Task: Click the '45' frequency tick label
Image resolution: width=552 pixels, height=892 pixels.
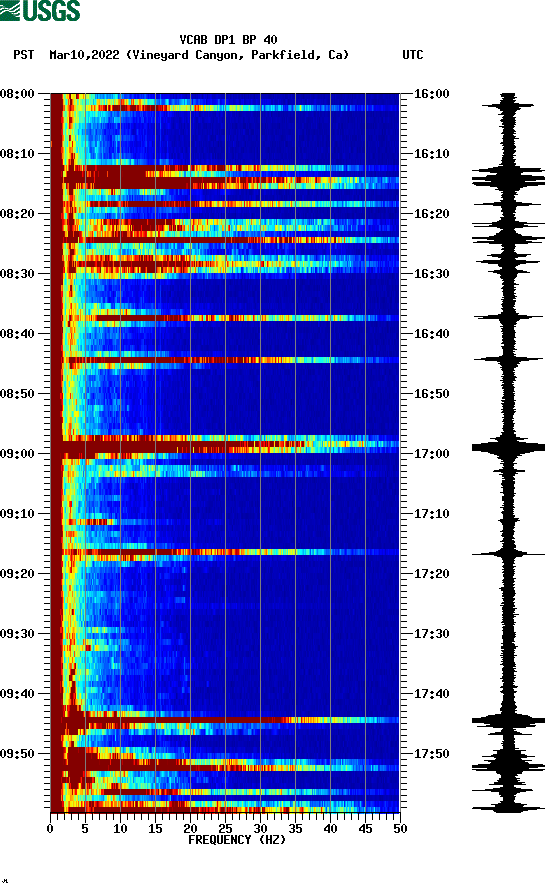Action: [x=365, y=829]
